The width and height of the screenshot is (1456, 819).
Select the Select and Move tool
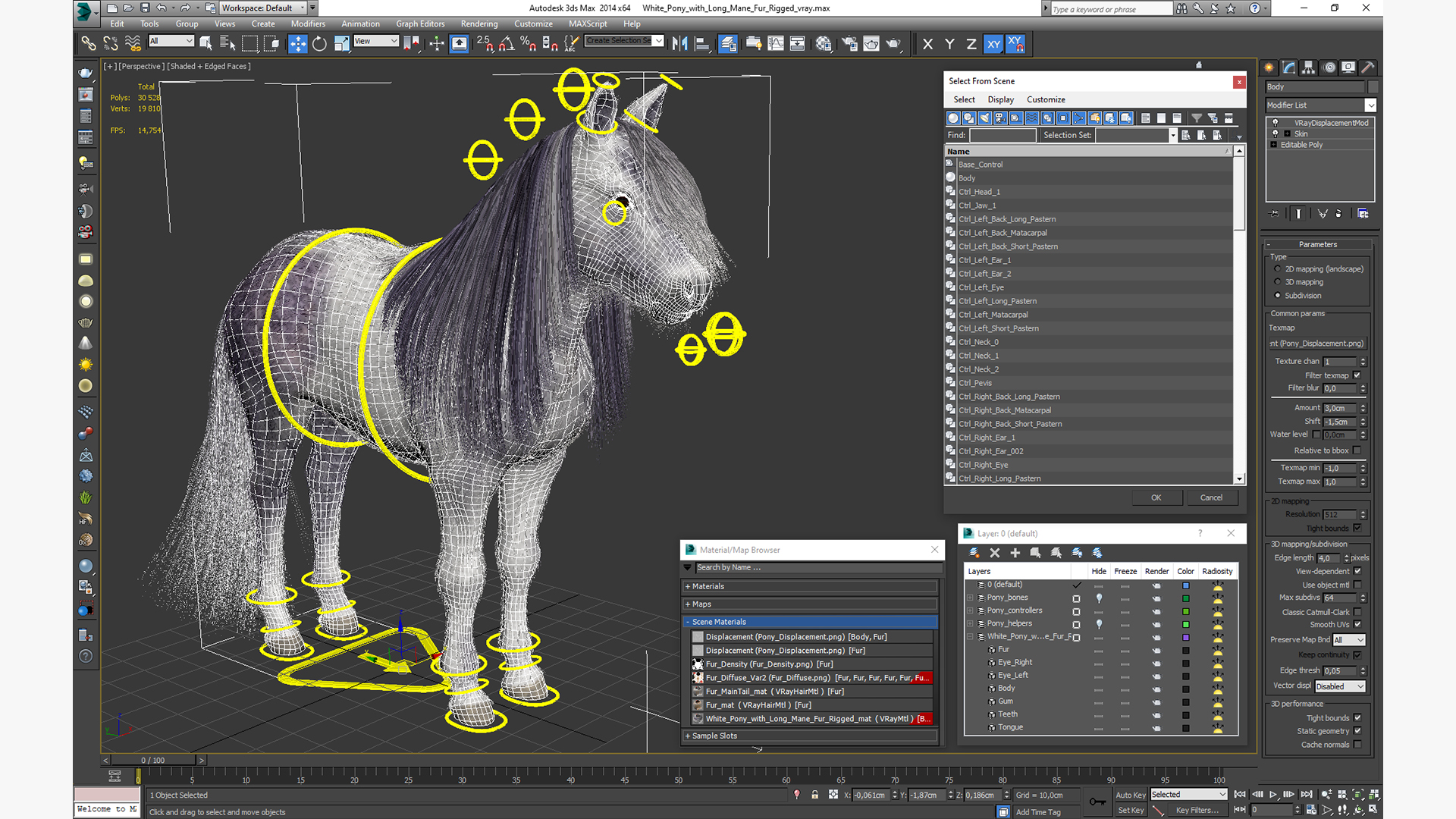coord(297,44)
